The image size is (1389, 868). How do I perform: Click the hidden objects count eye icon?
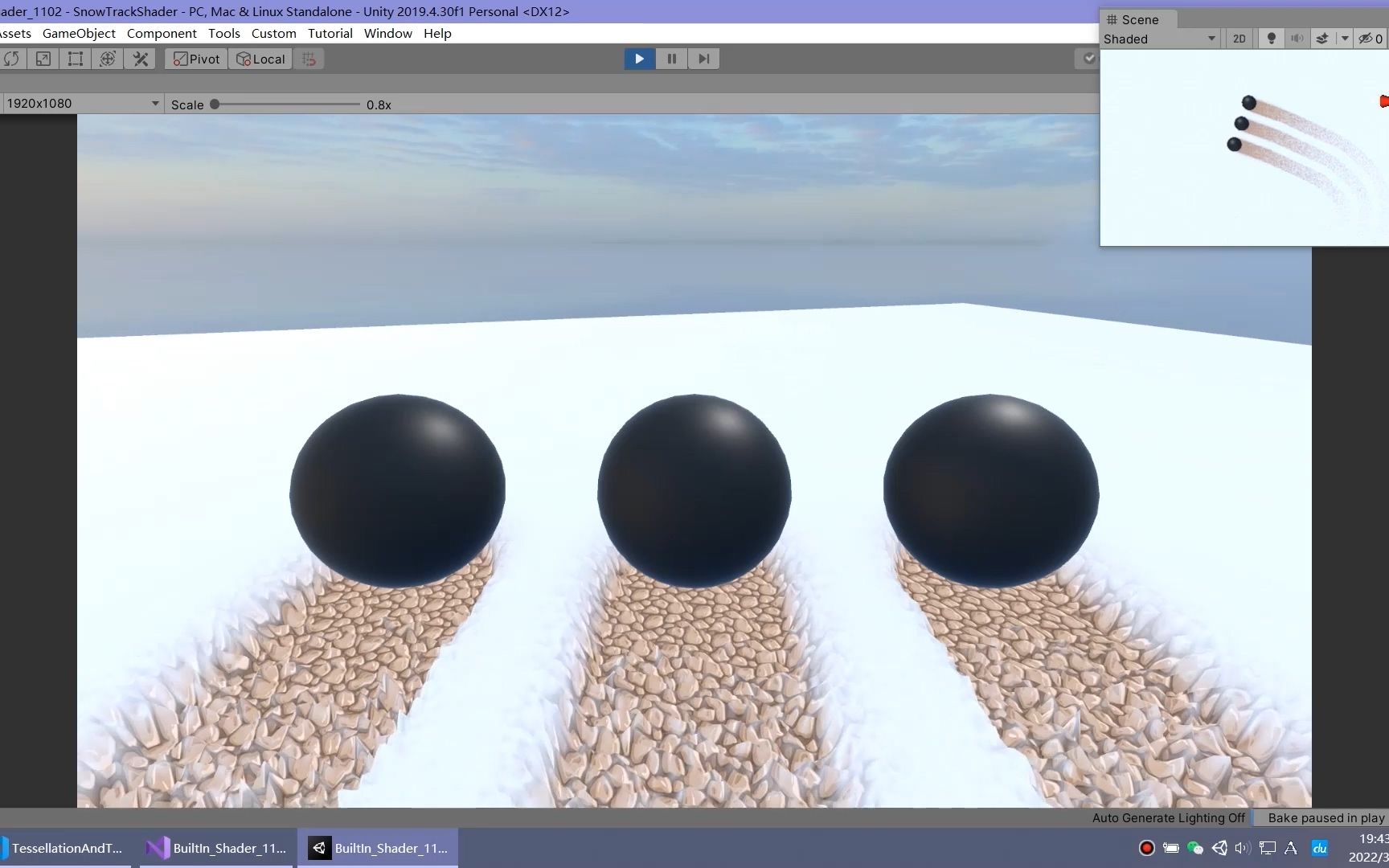pyautogui.click(x=1367, y=39)
